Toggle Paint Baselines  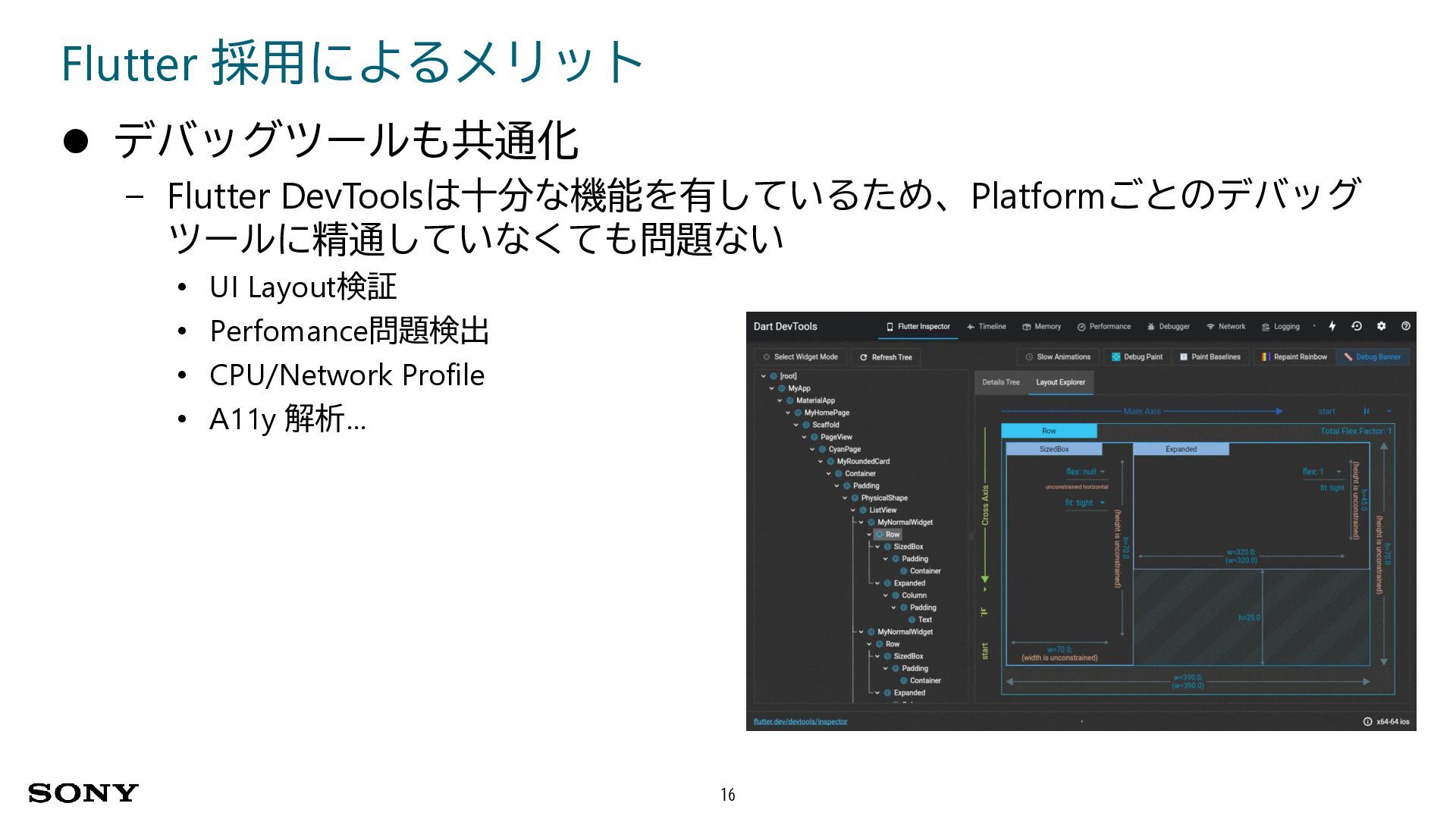tap(1210, 357)
